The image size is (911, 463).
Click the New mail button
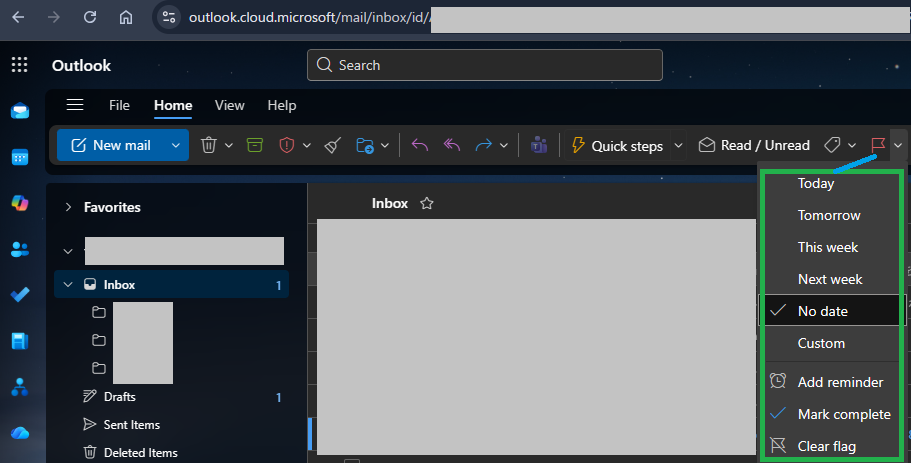pos(112,145)
